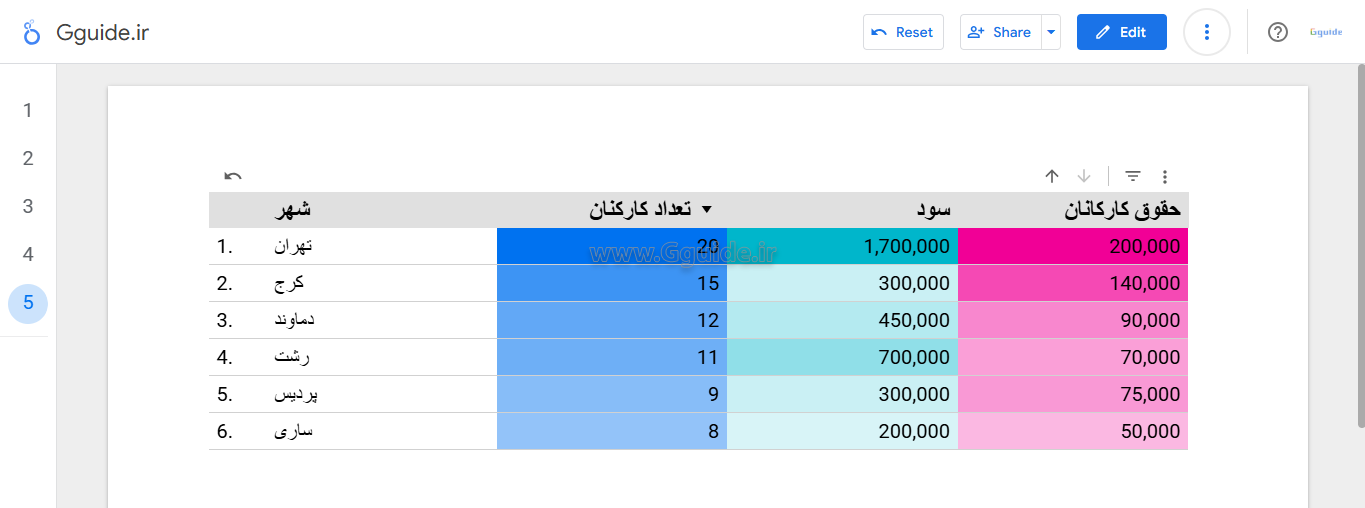The image size is (1365, 508).
Task: Open the header more options button
Action: [1207, 32]
